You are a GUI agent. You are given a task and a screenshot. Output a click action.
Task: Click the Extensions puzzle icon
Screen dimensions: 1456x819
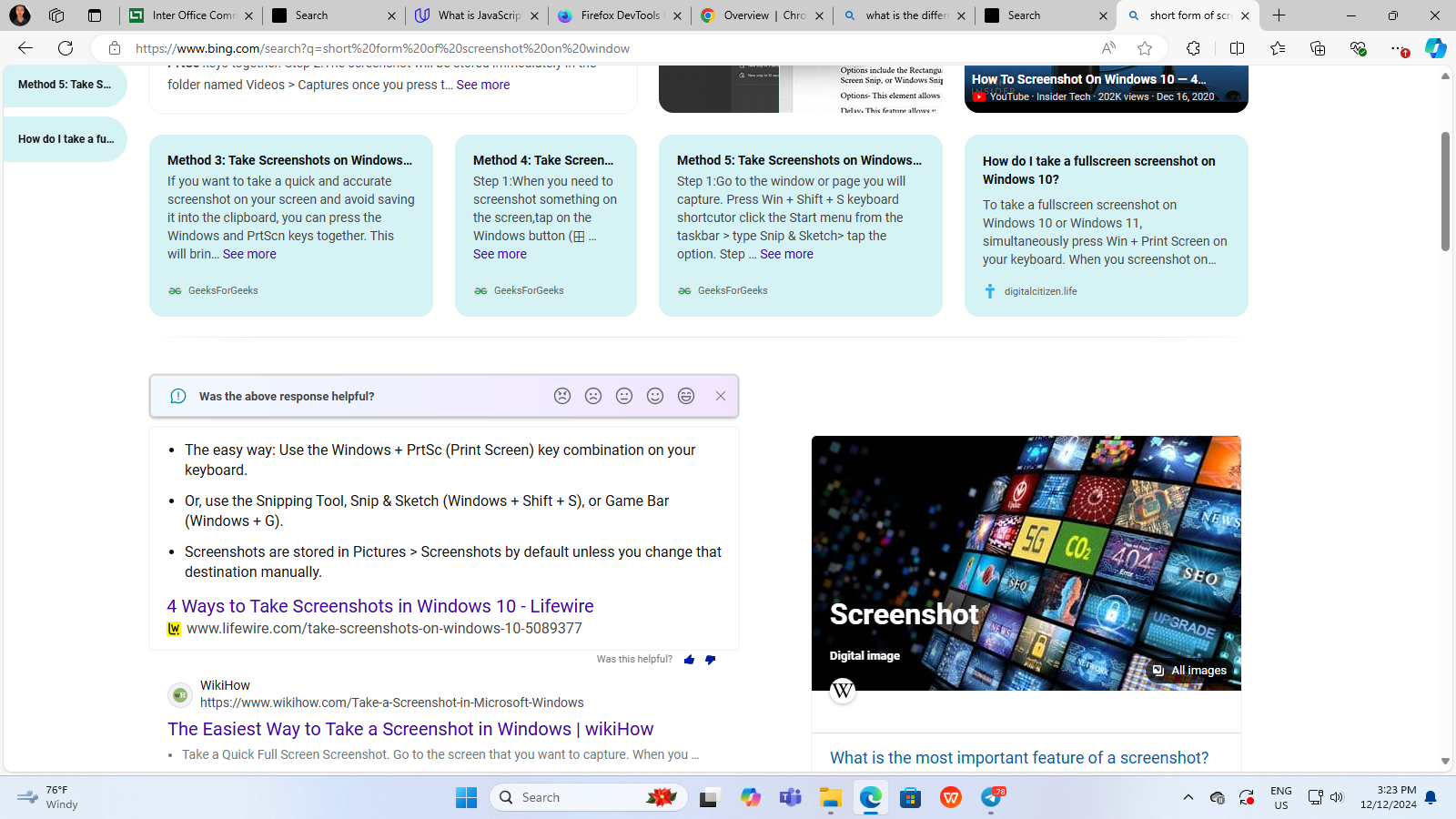click(x=1193, y=48)
